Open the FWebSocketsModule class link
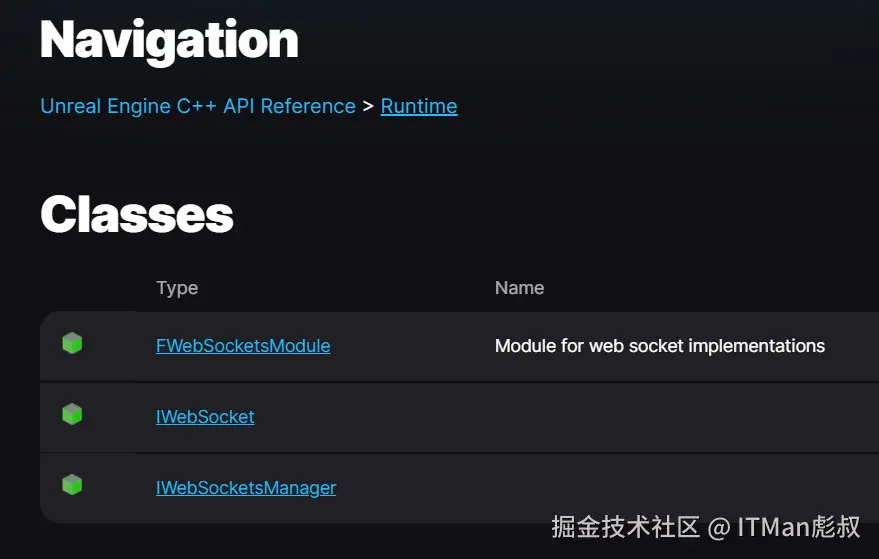The width and height of the screenshot is (879, 559). 243,346
